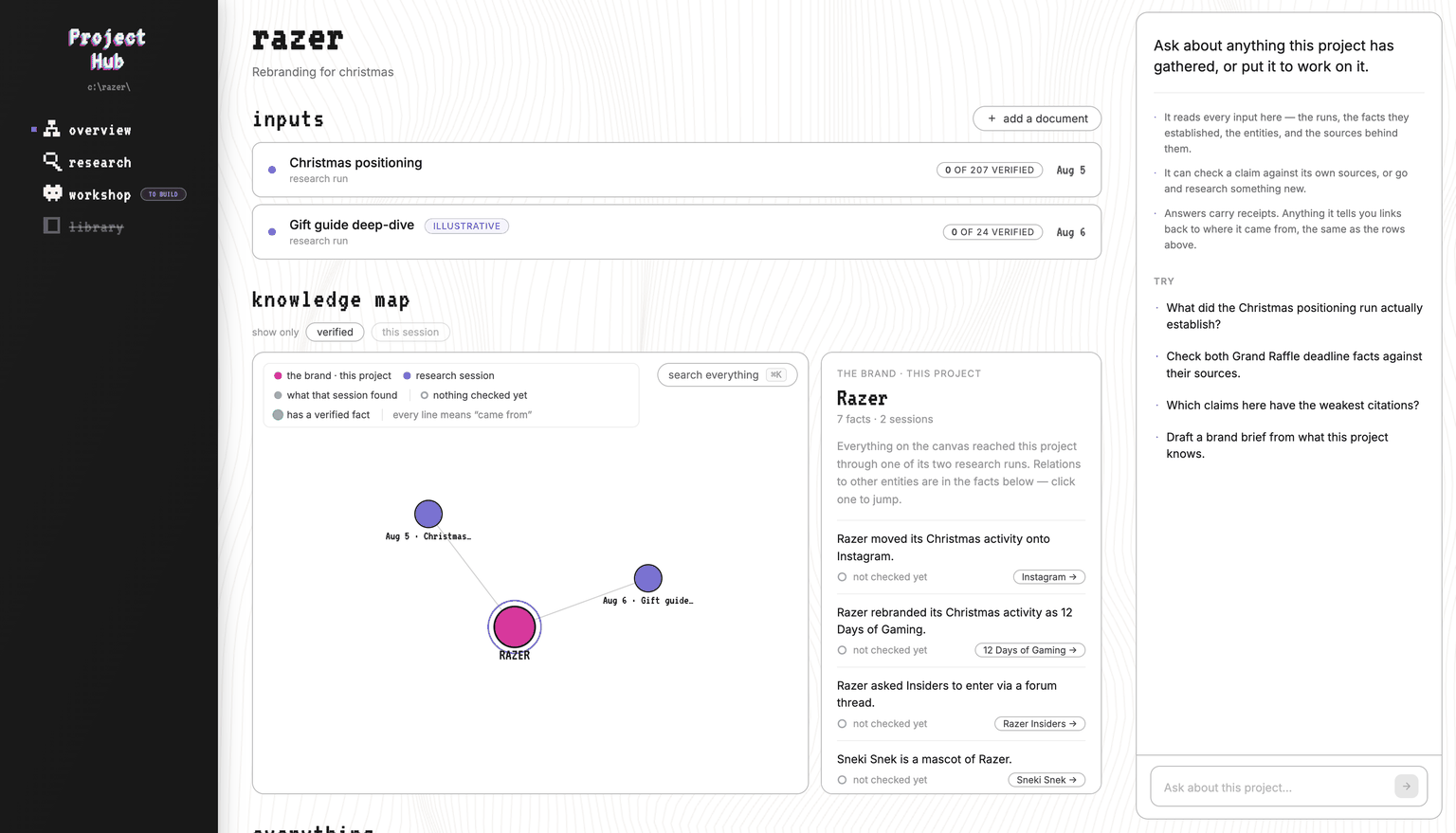Click the not-checked circle under 12 Days fact

(842, 650)
